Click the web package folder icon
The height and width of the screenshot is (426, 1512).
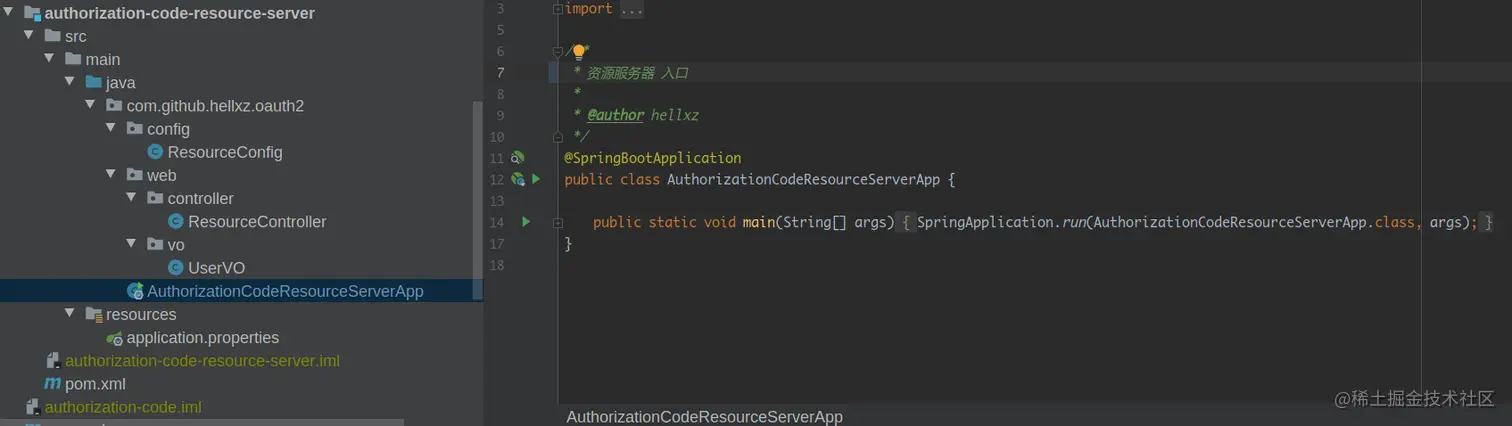point(135,174)
